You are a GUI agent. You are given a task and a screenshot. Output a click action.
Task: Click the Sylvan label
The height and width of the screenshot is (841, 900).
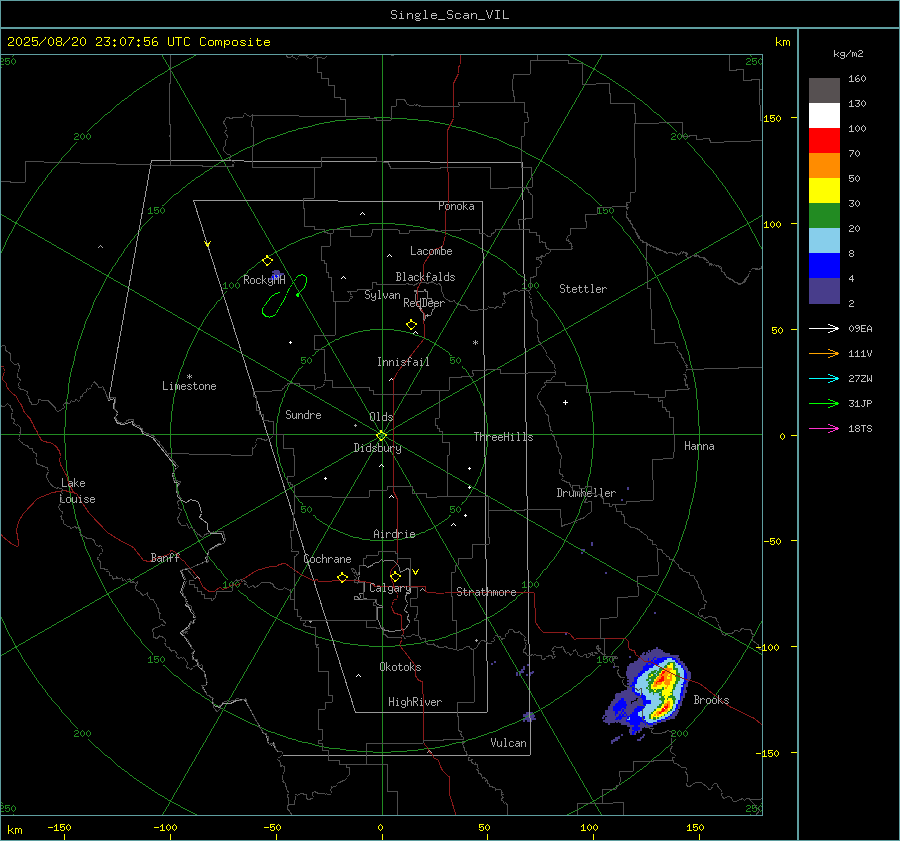click(382, 295)
